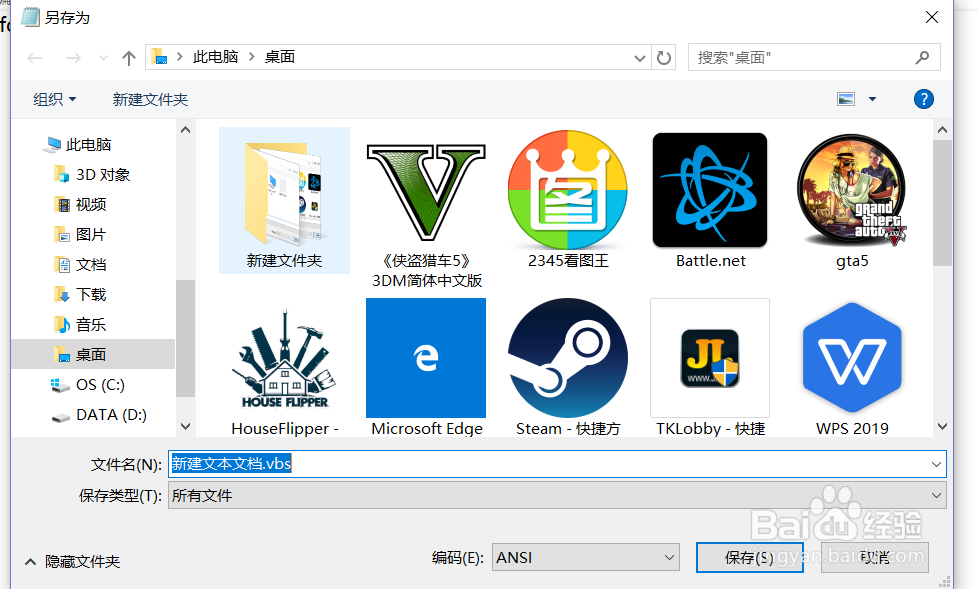The image size is (978, 589).
Task: Open the 保存类型 dropdown list
Action: click(x=936, y=495)
